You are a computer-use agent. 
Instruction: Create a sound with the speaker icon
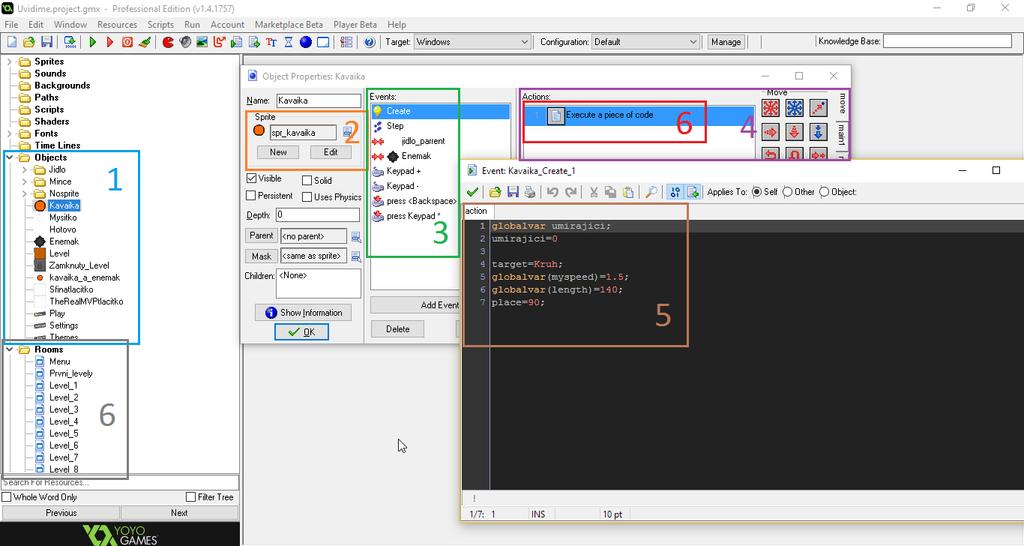(185, 42)
